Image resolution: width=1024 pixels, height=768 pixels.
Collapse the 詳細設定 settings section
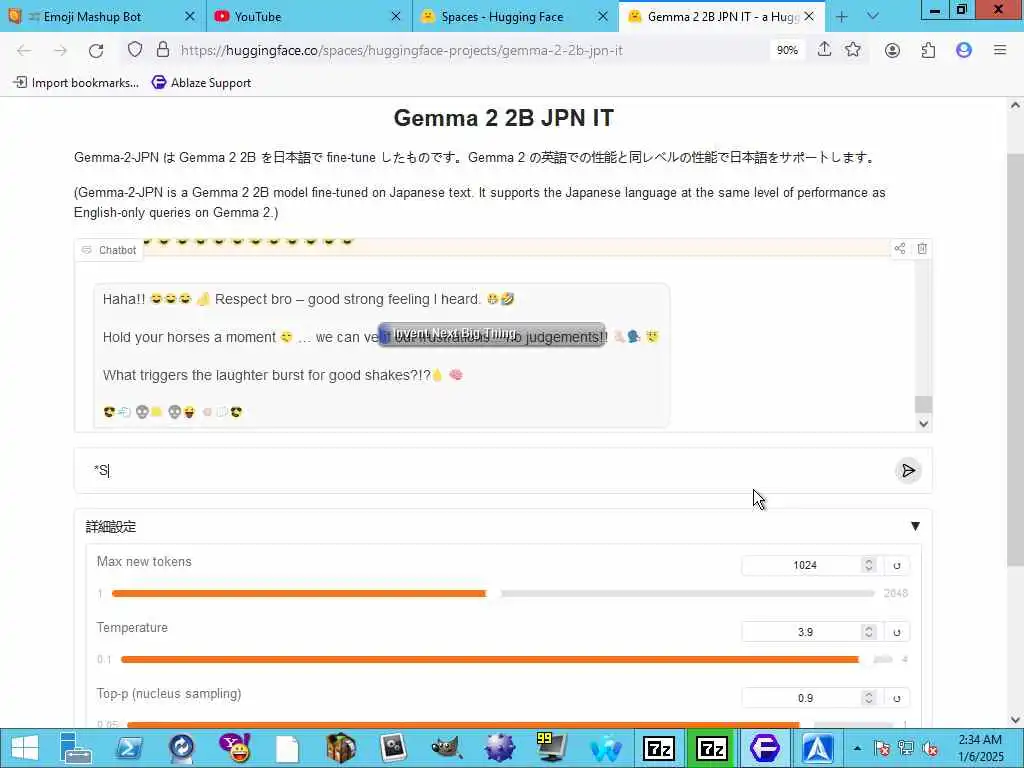(x=915, y=526)
